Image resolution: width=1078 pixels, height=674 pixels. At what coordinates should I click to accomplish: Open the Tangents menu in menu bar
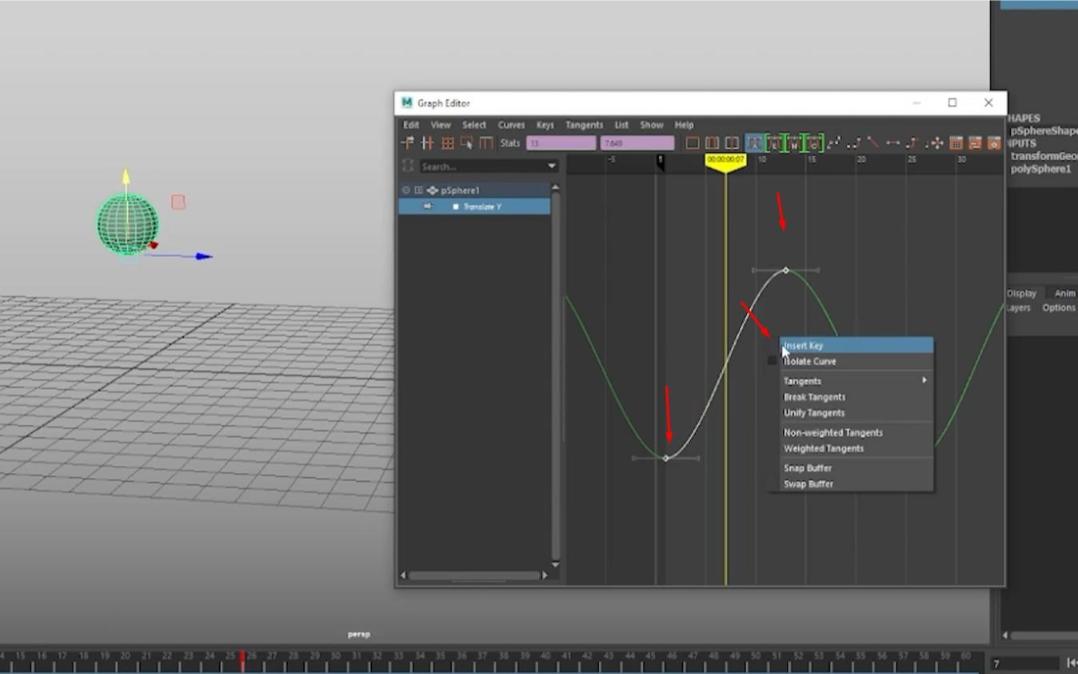pyautogui.click(x=584, y=124)
